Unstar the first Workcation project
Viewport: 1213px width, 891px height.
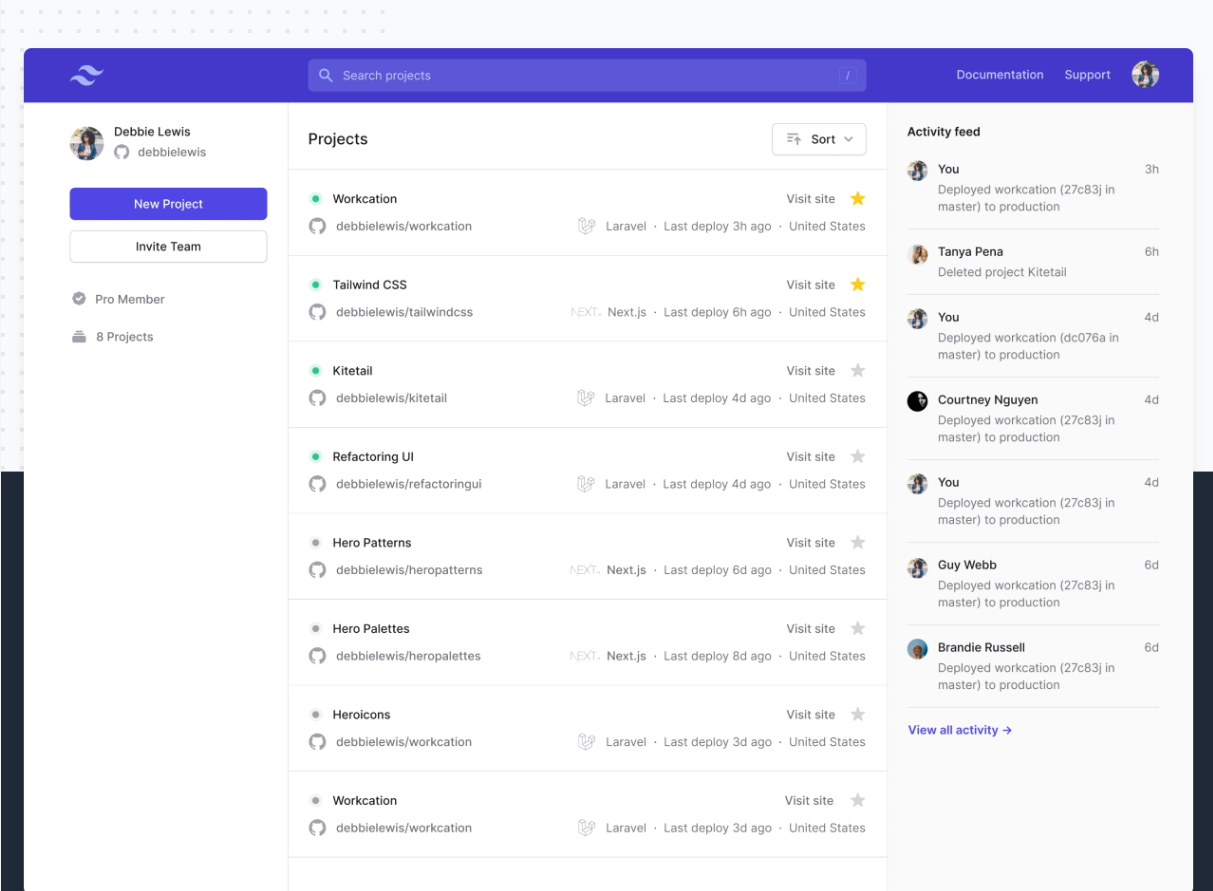(857, 199)
